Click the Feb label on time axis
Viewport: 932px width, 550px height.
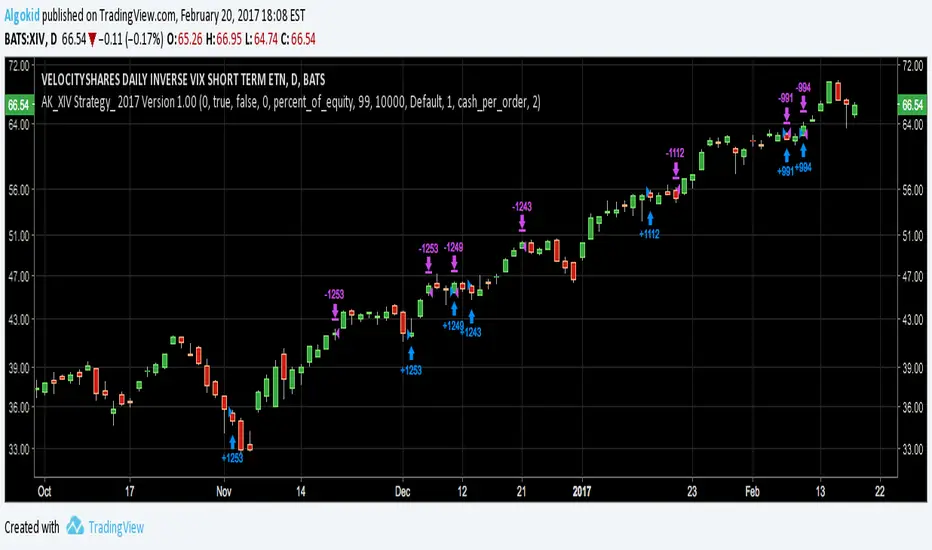coord(752,491)
